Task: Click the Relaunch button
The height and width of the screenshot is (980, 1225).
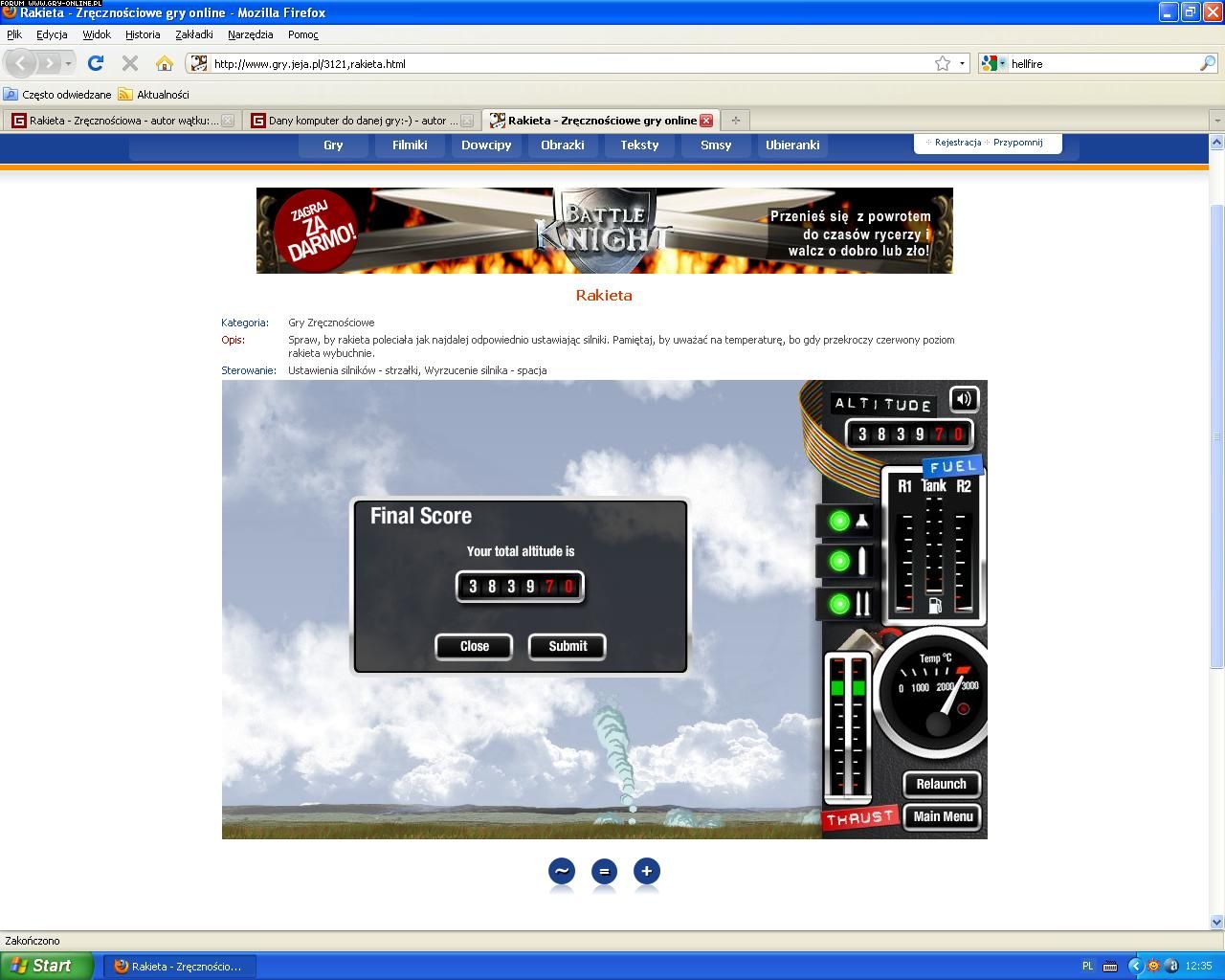Action: coord(941,784)
